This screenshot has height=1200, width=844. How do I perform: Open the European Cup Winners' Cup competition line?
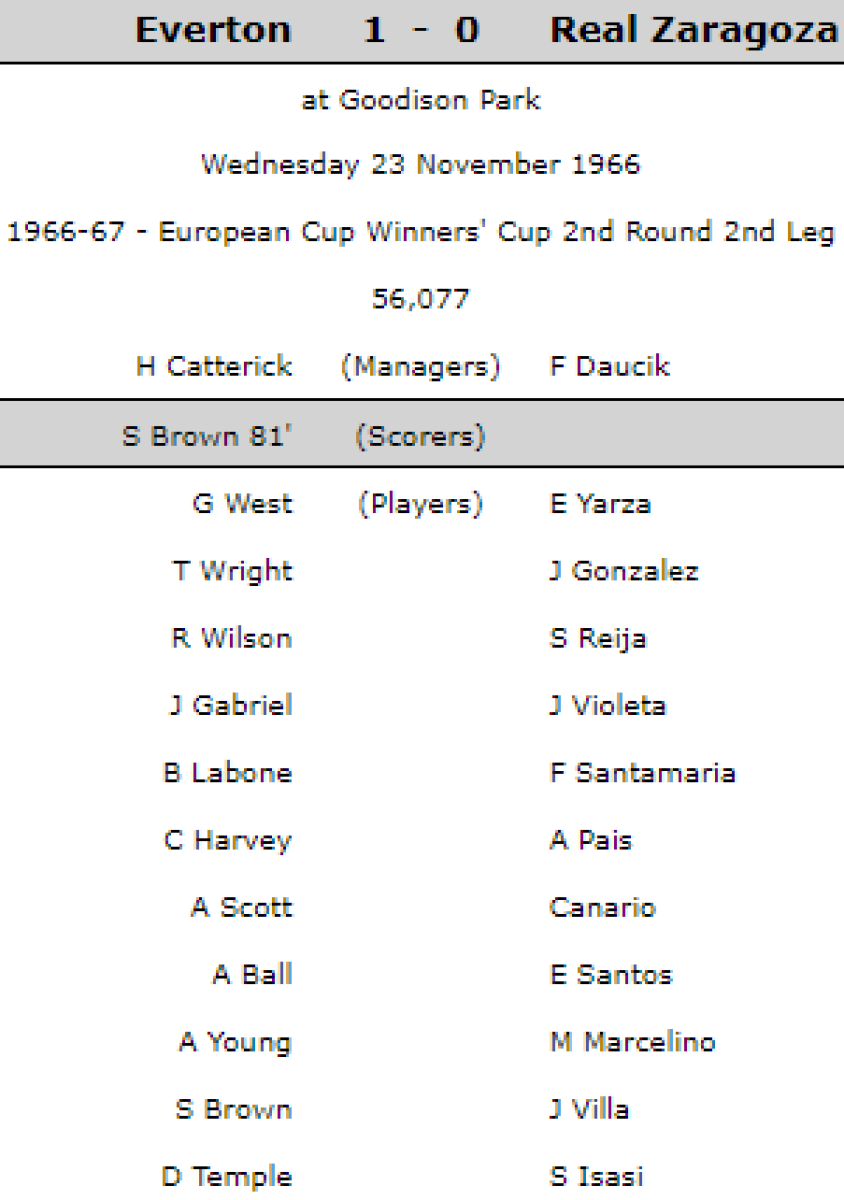click(421, 232)
